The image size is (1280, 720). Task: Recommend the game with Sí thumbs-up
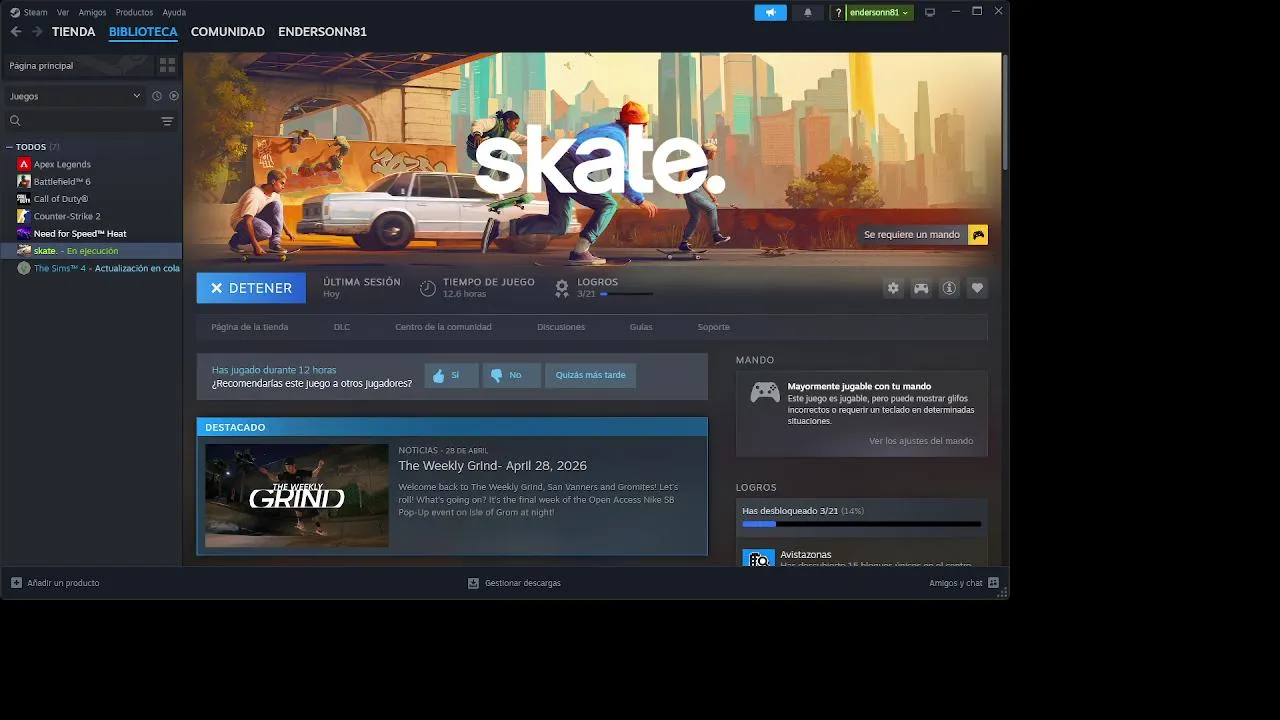pyautogui.click(x=451, y=376)
